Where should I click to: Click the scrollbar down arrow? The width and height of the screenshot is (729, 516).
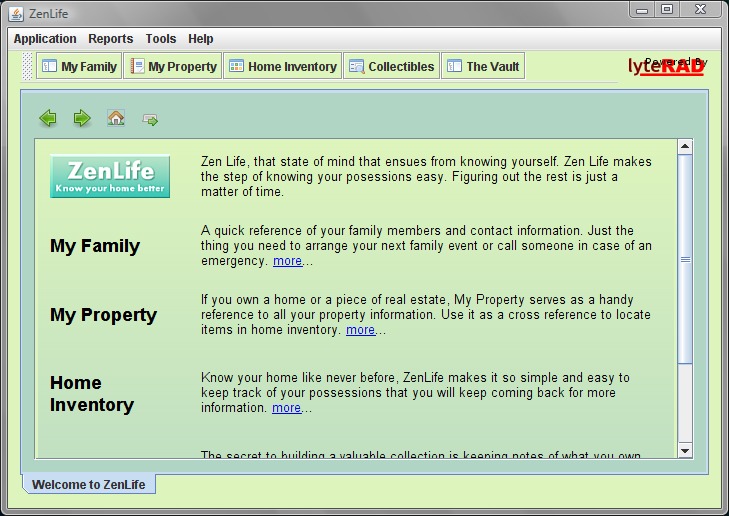pos(685,451)
